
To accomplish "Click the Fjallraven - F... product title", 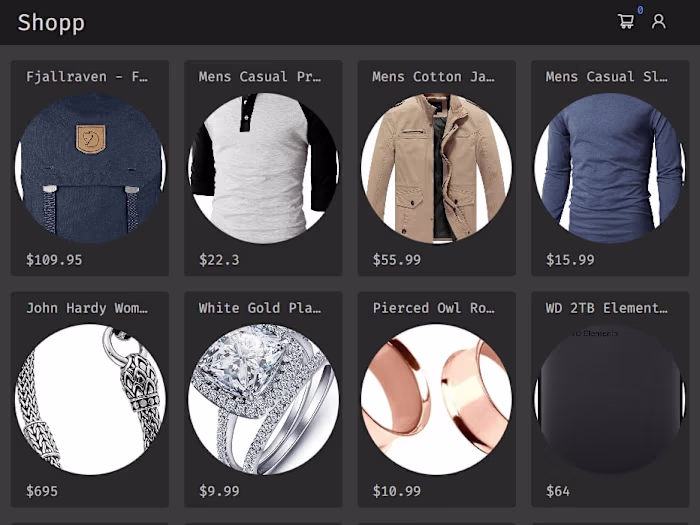I will pyautogui.click(x=87, y=76).
